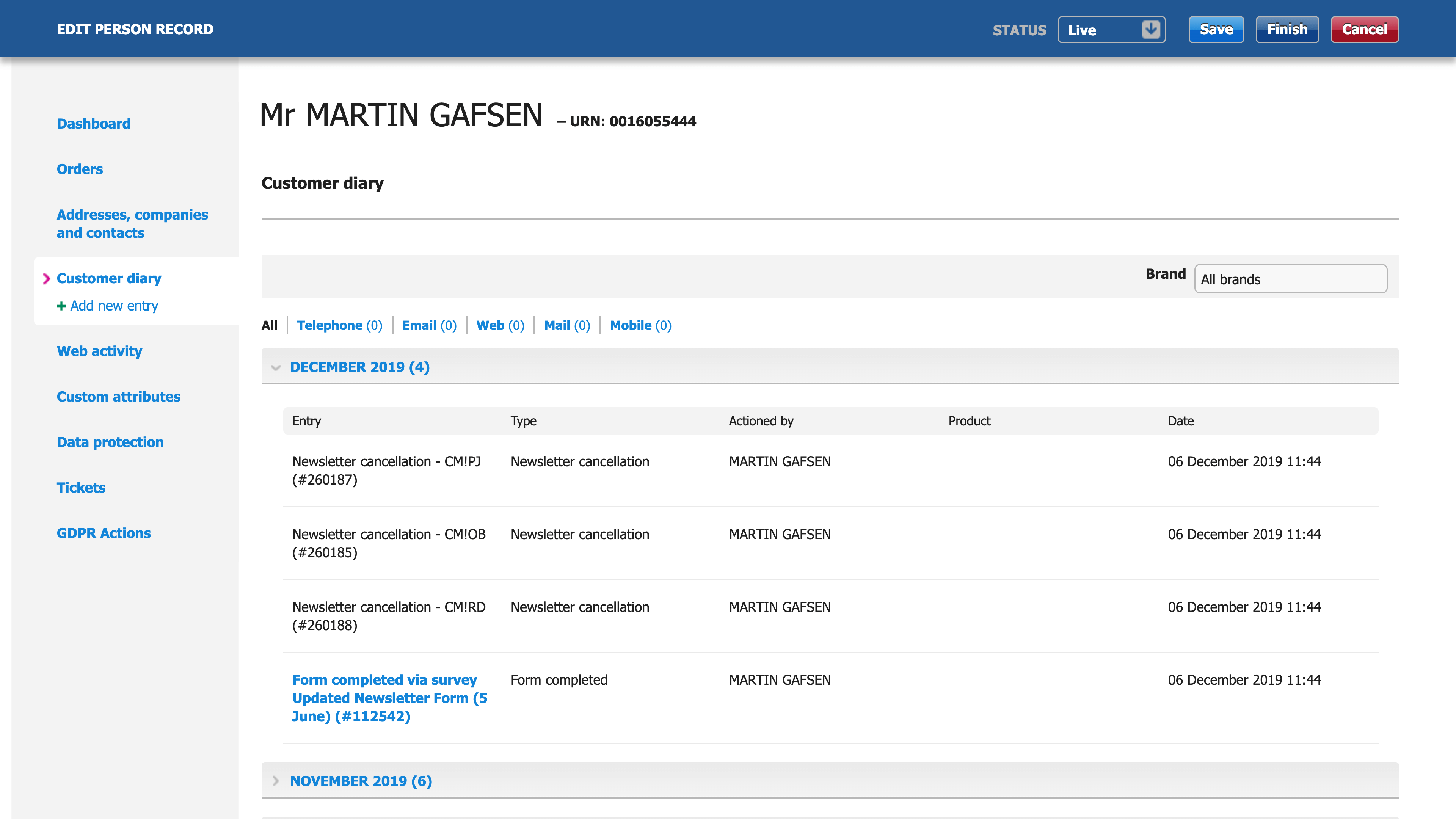Image resolution: width=1456 pixels, height=819 pixels.
Task: Navigate to GDPR Actions
Action: [104, 533]
